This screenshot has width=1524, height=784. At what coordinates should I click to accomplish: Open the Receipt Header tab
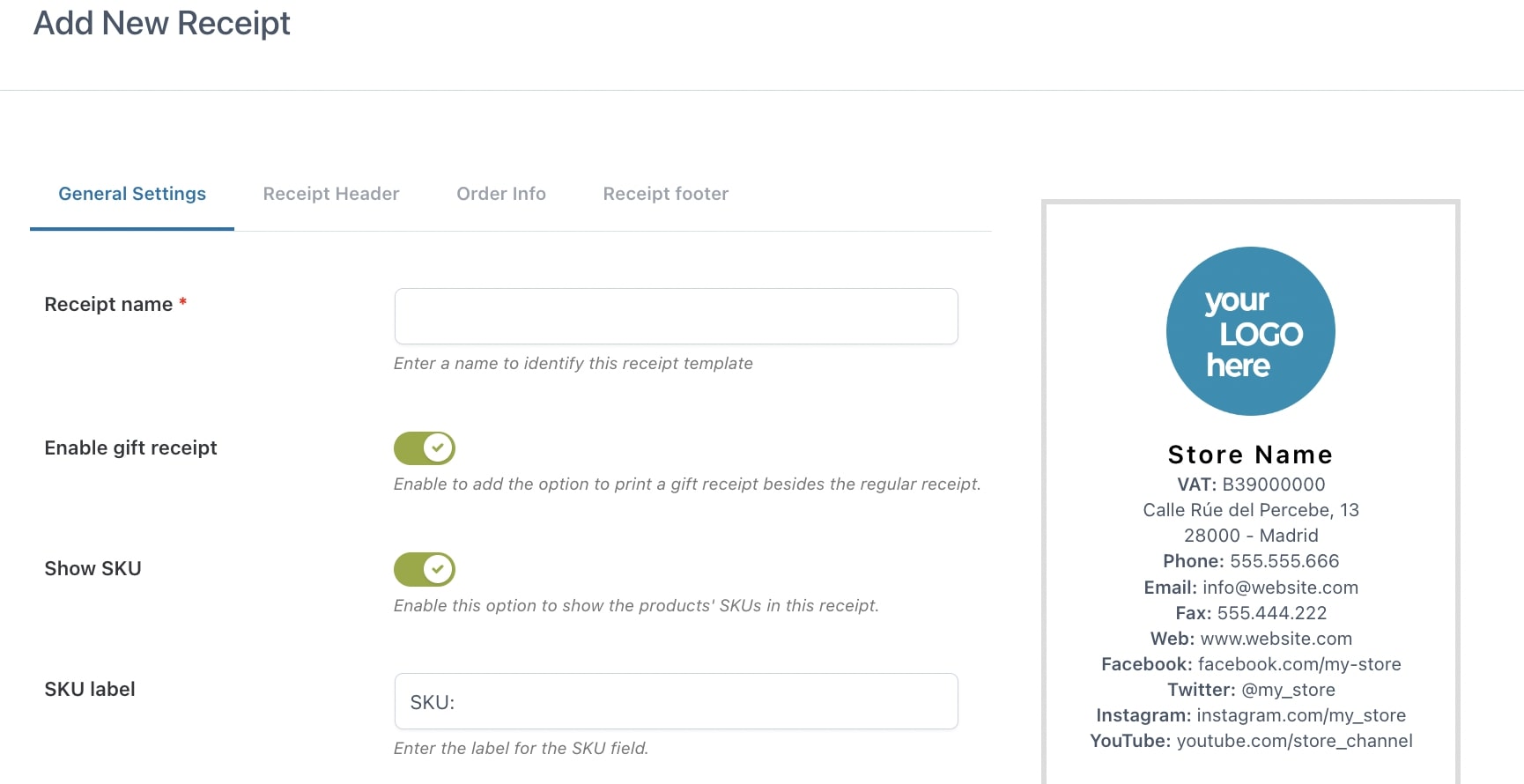331,194
